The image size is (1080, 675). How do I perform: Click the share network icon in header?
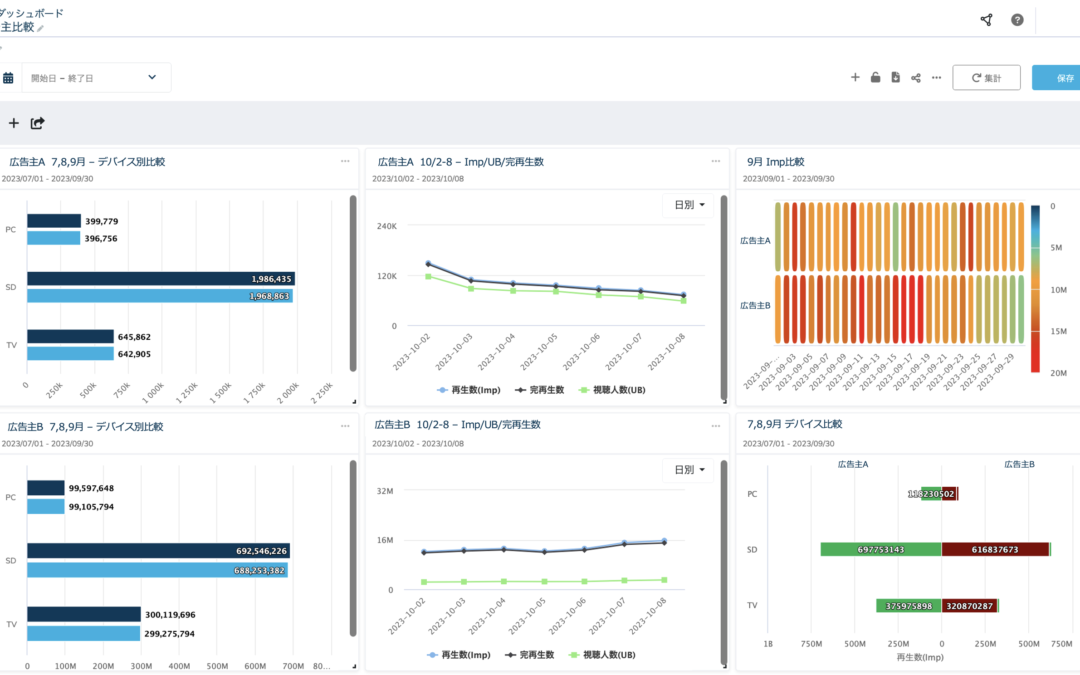coord(986,20)
